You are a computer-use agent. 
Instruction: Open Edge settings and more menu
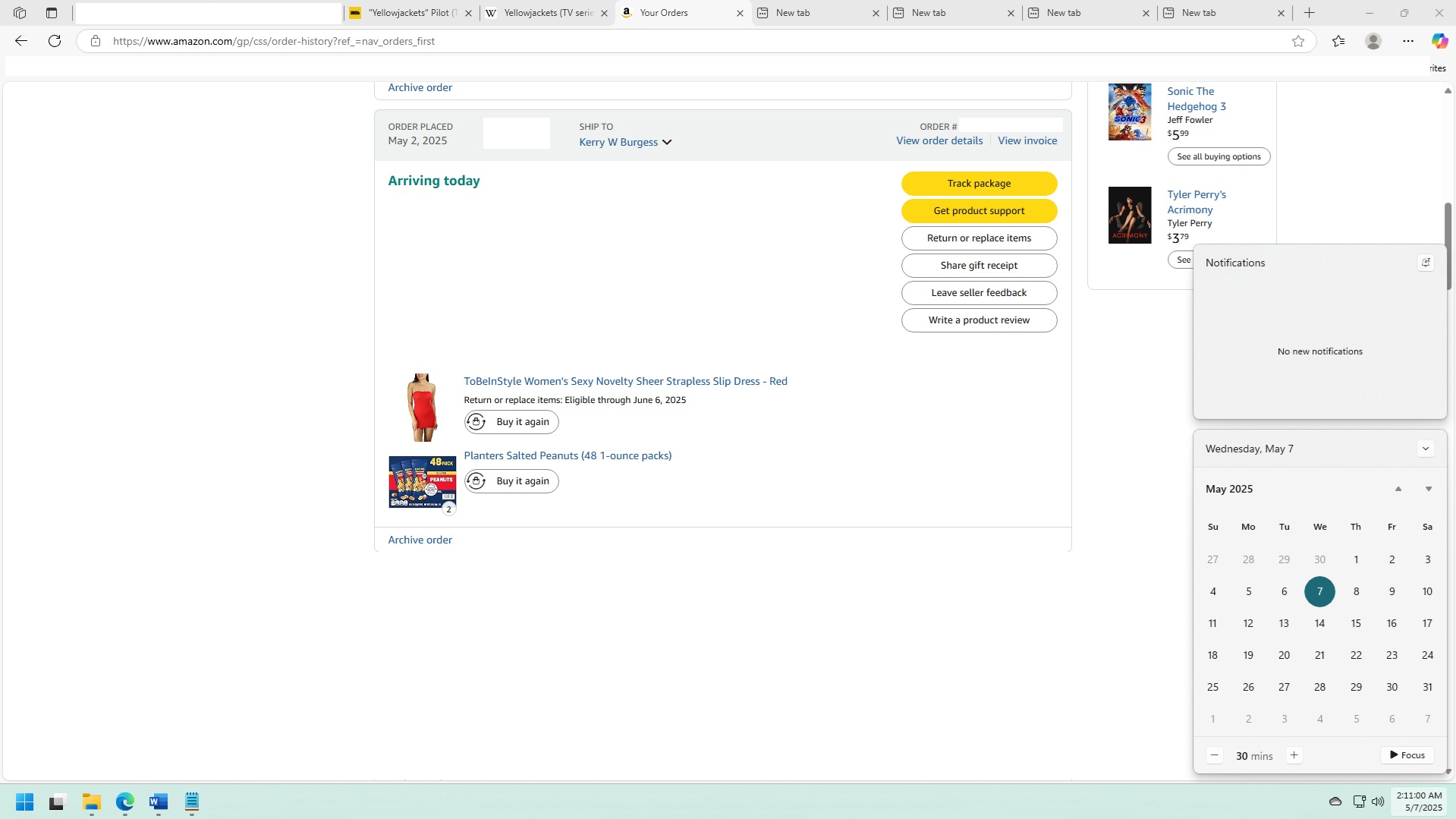1408,41
